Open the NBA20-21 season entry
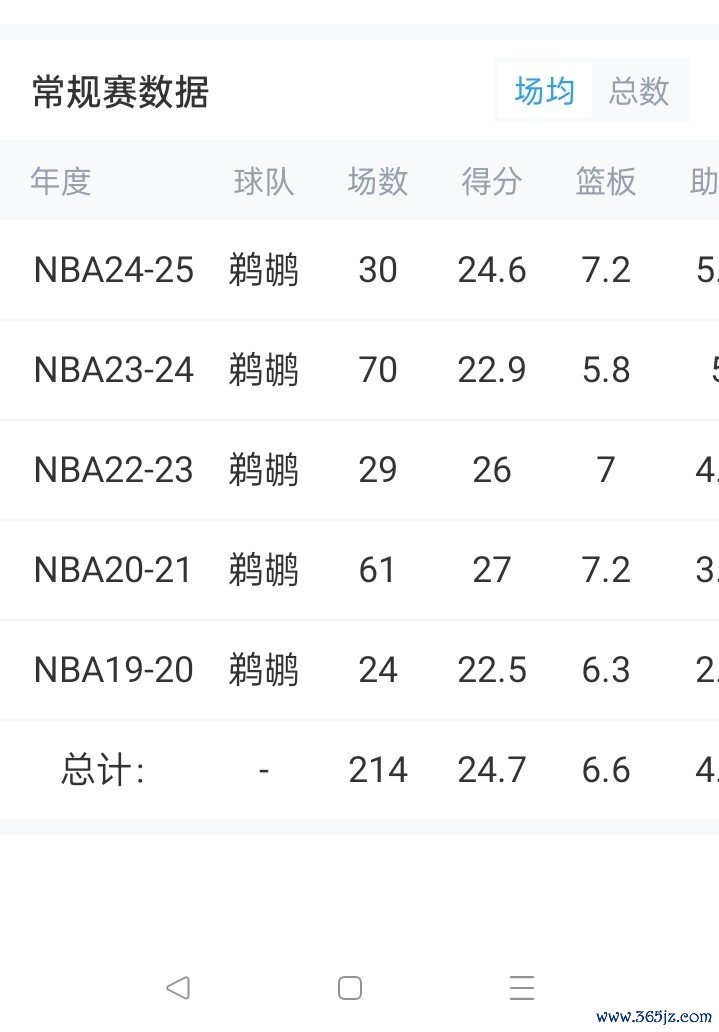 point(114,570)
